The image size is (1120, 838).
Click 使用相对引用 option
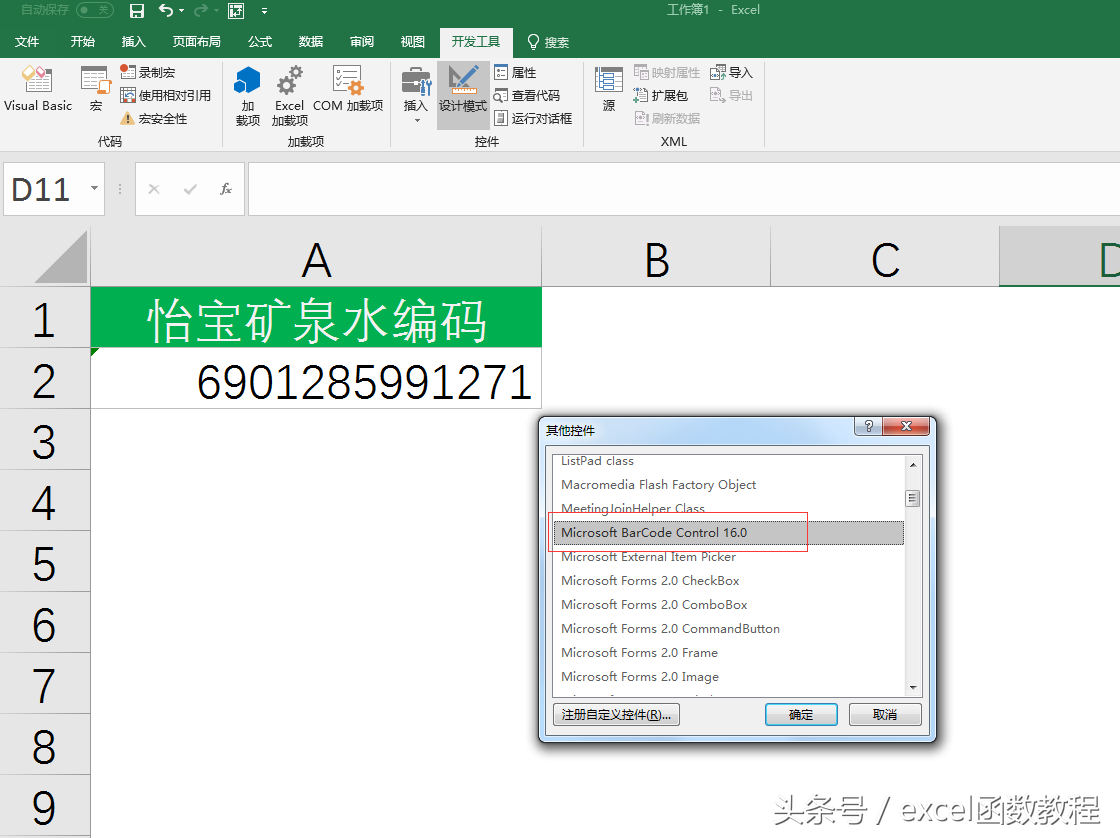pyautogui.click(x=166, y=95)
